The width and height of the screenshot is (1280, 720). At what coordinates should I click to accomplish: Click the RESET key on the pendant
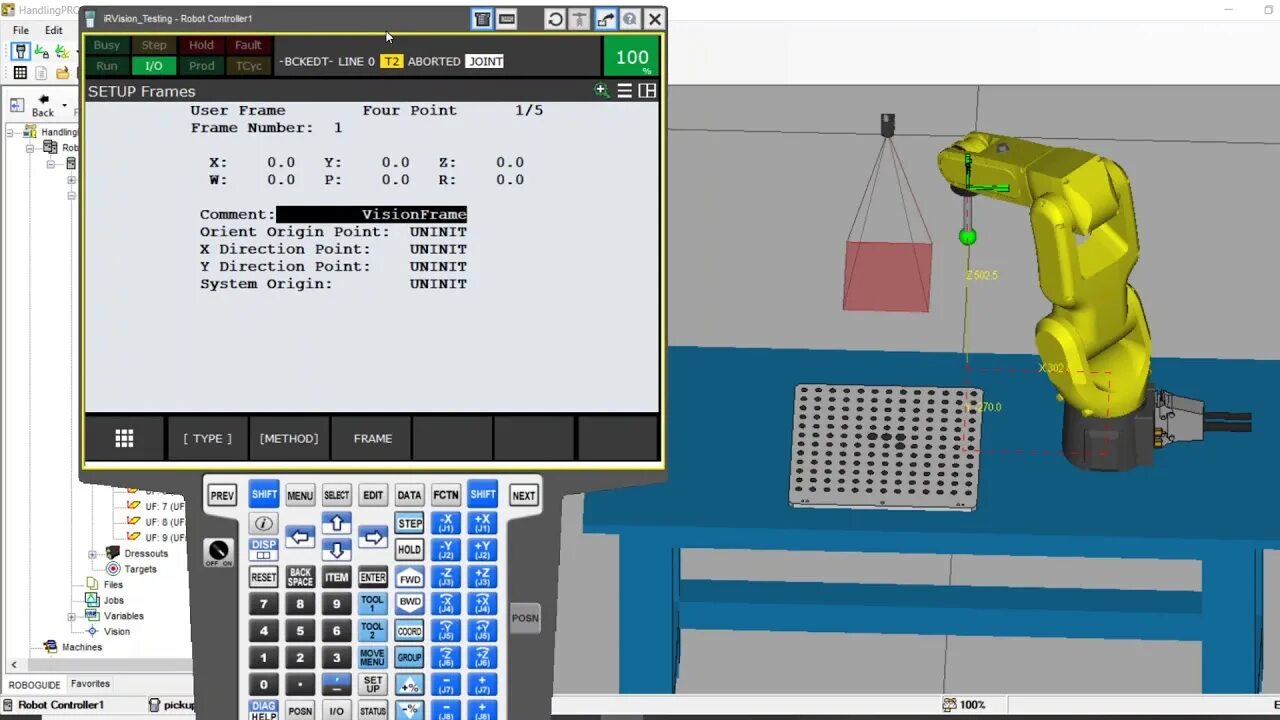pyautogui.click(x=263, y=577)
